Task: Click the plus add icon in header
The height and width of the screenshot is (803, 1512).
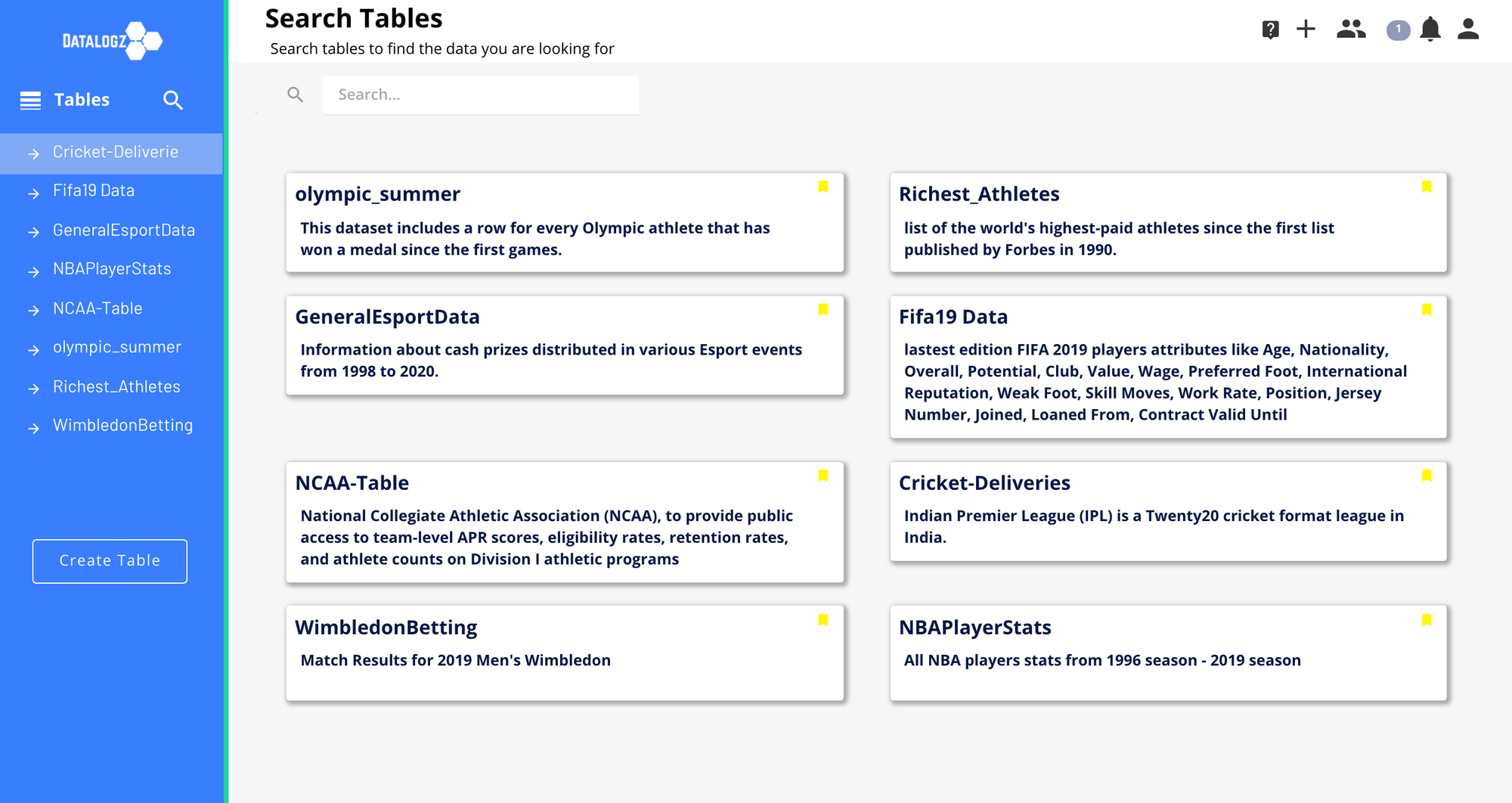Action: (x=1306, y=29)
